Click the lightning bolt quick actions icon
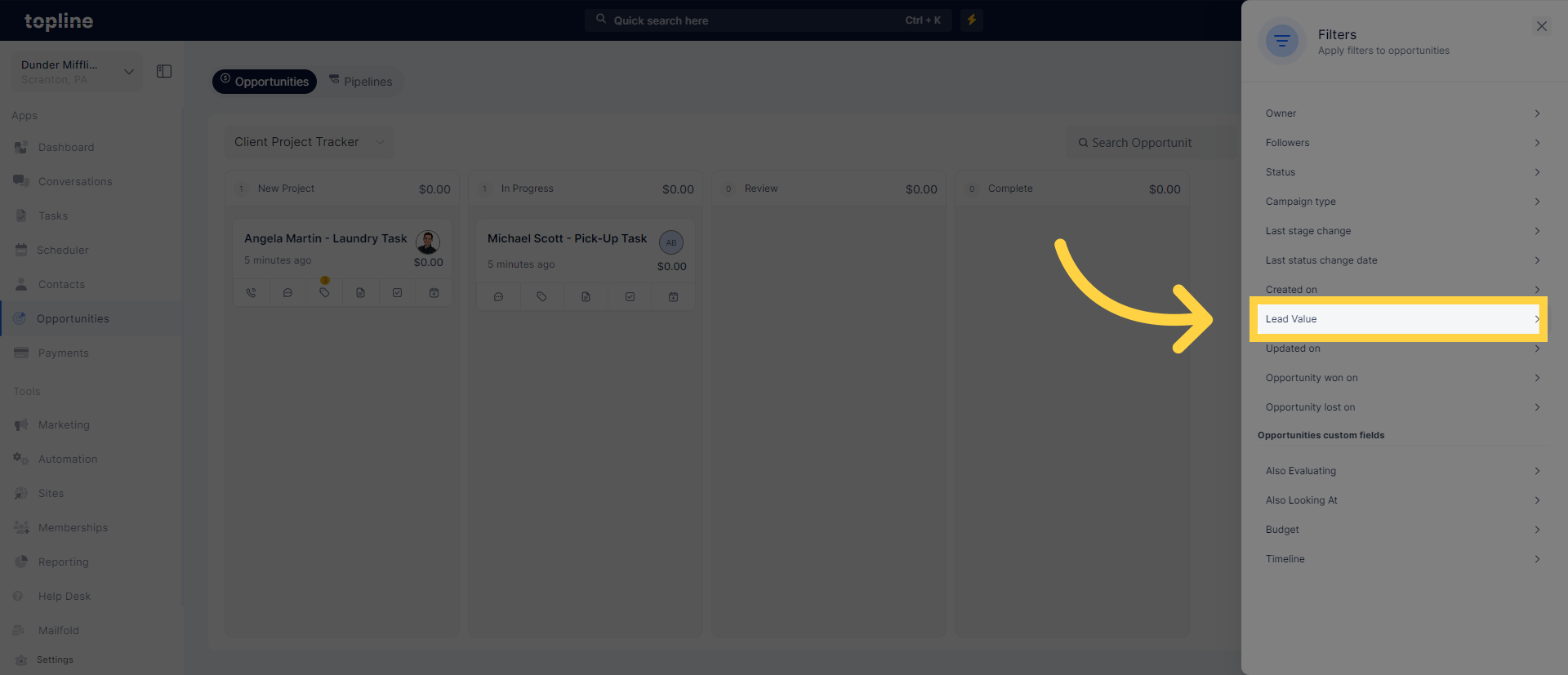The image size is (1568, 675). click(x=972, y=20)
